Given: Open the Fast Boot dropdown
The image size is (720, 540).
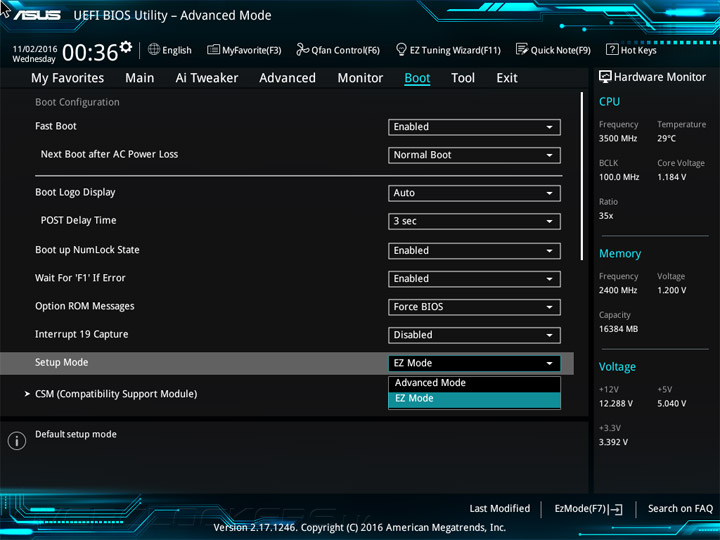Looking at the screenshot, I should 474,127.
